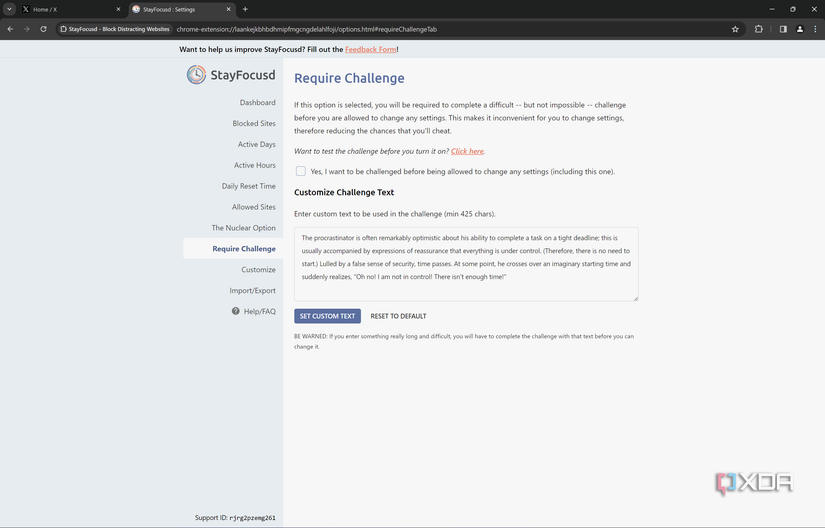Minimize the Chrome window
Image resolution: width=825 pixels, height=528 pixels.
pos(772,9)
